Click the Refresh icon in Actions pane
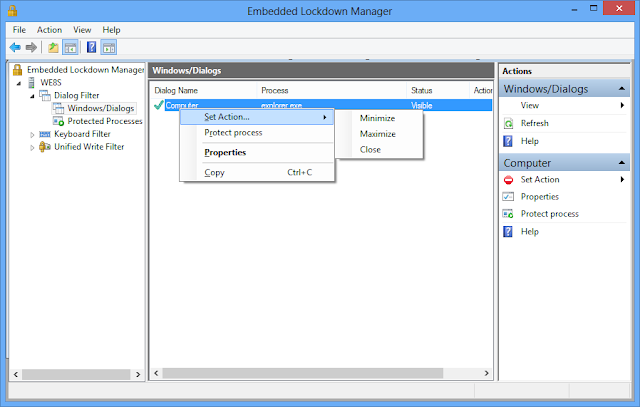The image size is (640, 407). pyautogui.click(x=508, y=123)
